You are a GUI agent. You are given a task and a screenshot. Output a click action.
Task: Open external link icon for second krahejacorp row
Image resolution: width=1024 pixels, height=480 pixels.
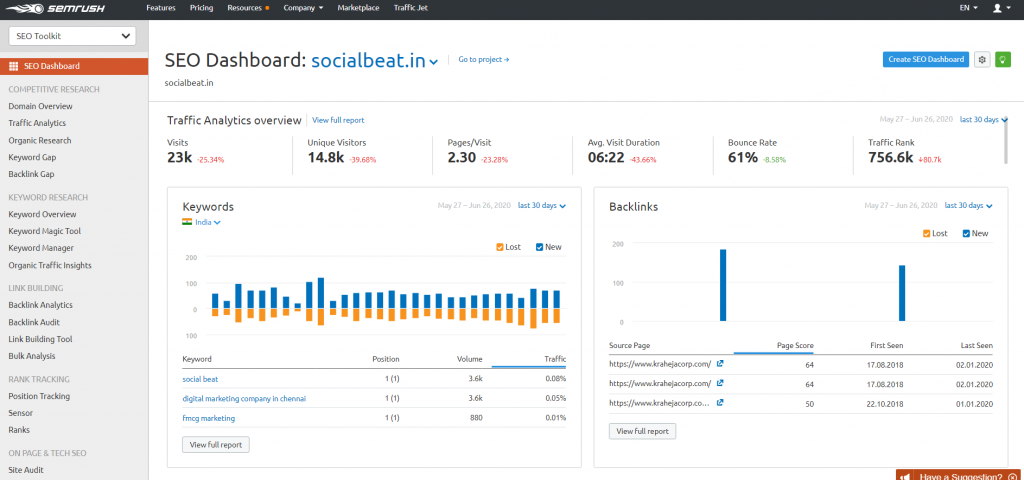720,383
